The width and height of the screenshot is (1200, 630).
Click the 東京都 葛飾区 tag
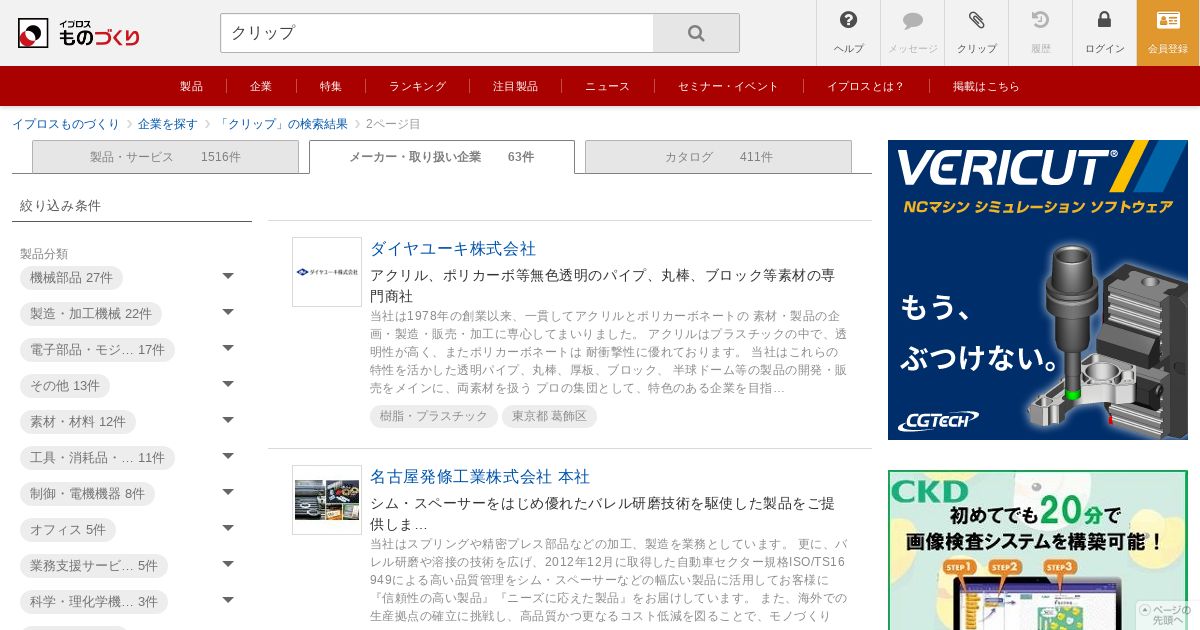click(x=549, y=416)
